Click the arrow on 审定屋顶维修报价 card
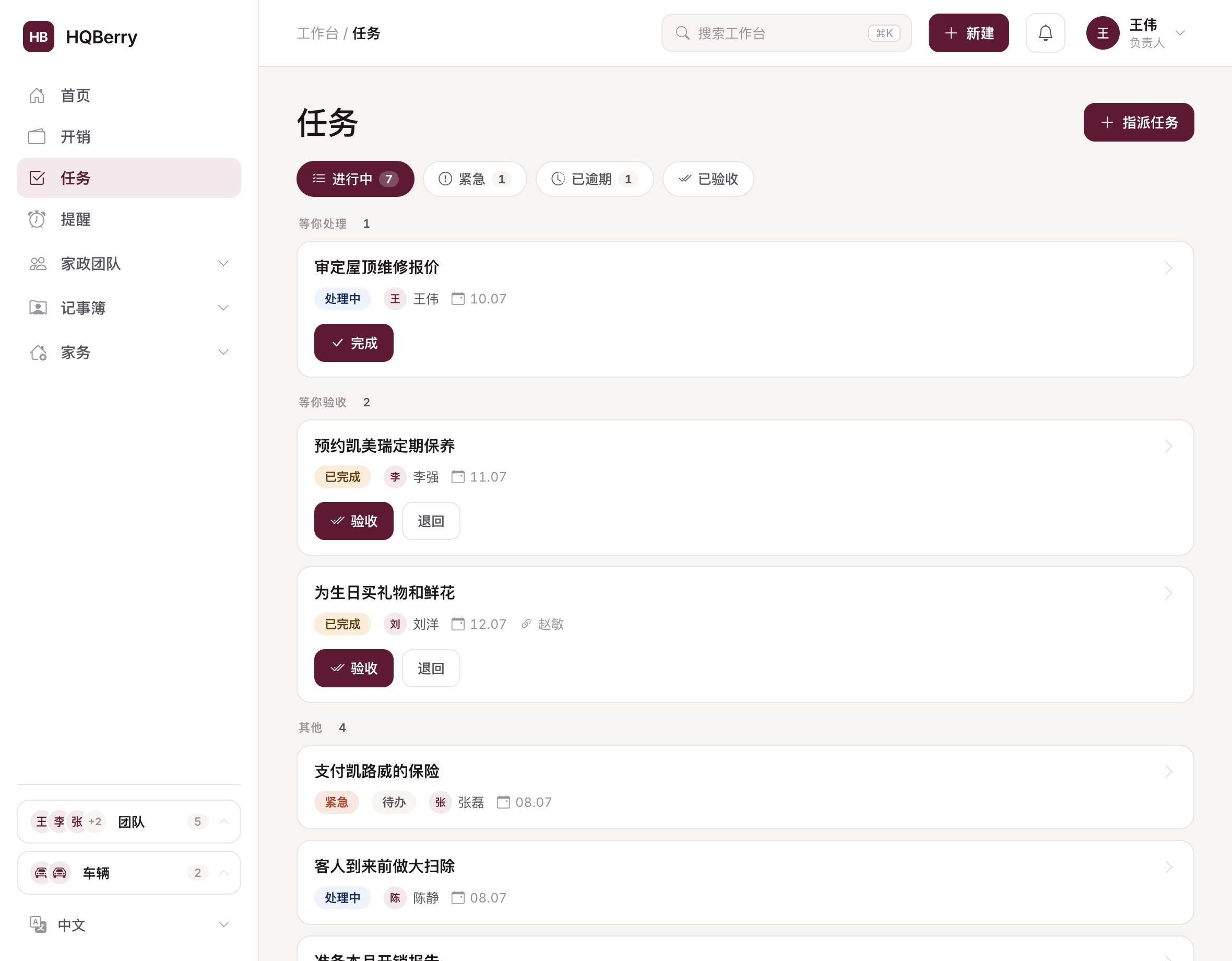The height and width of the screenshot is (961, 1232). (x=1168, y=268)
